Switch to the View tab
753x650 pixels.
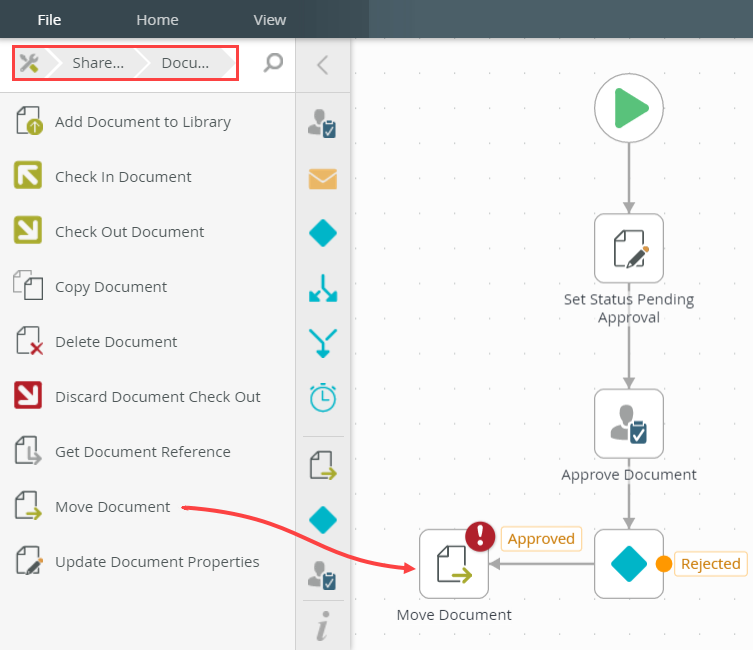point(269,20)
